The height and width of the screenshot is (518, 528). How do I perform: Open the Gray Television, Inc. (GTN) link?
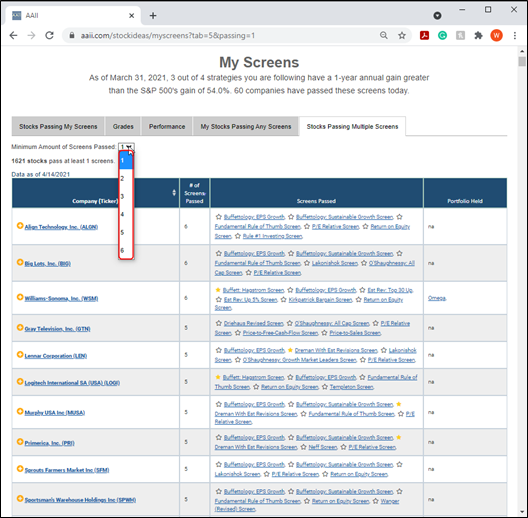click(57, 329)
